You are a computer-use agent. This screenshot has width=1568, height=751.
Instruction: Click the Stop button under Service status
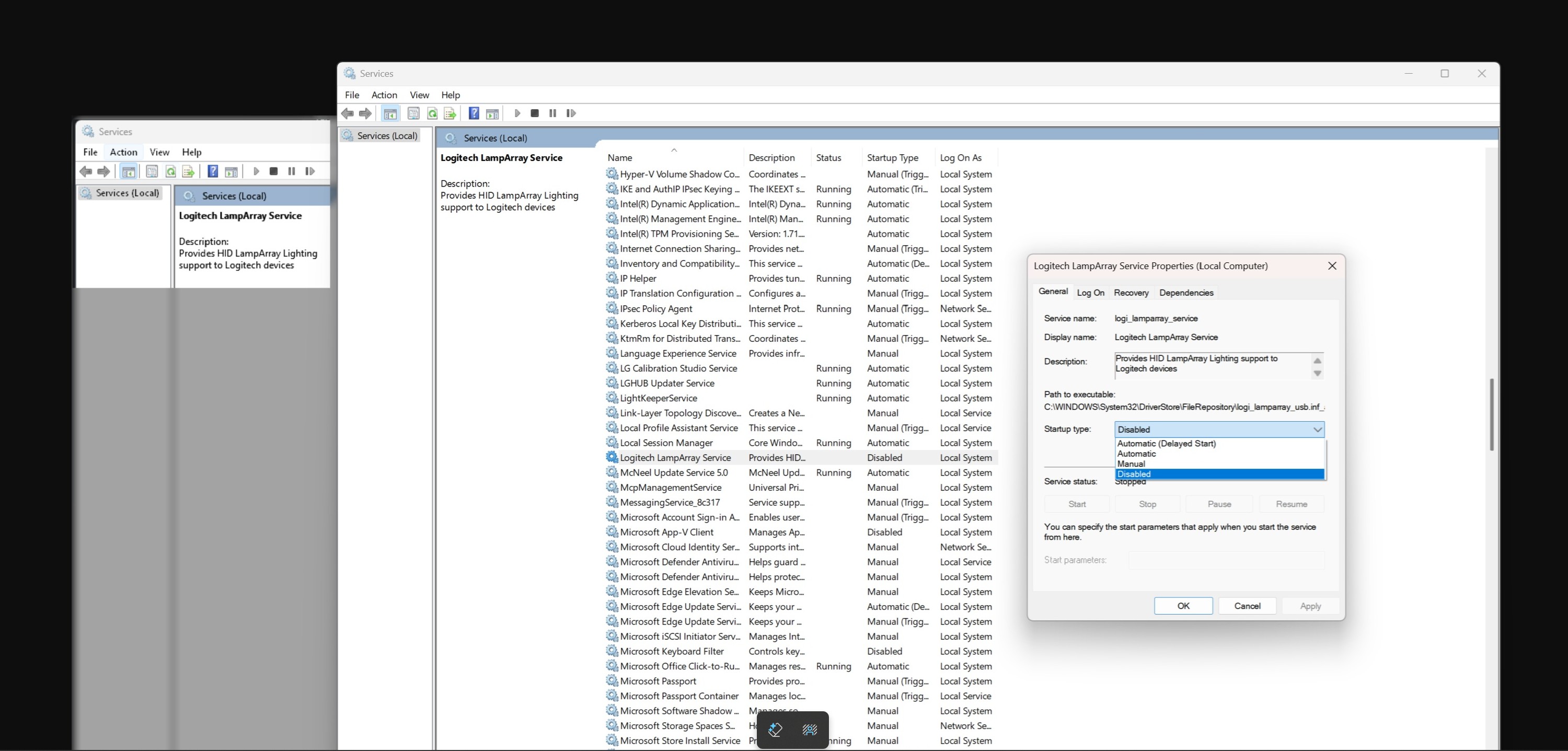click(1147, 504)
